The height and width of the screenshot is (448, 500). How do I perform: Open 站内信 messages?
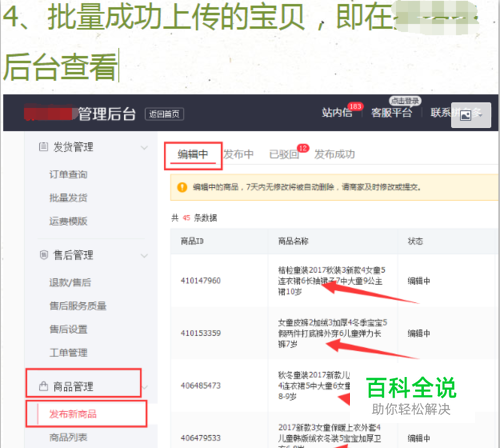[x=337, y=113]
